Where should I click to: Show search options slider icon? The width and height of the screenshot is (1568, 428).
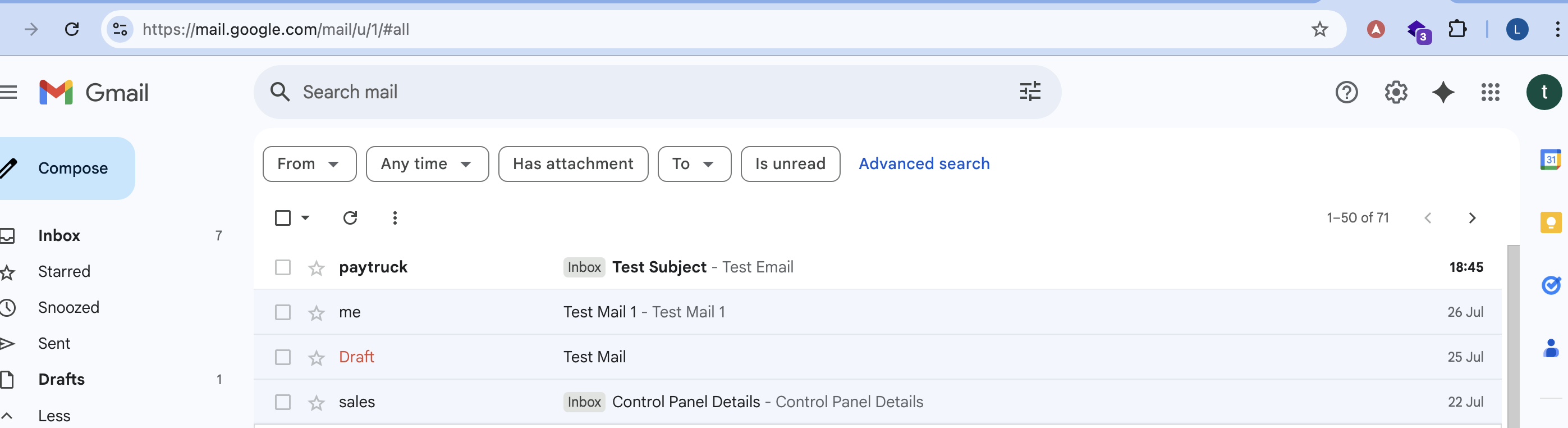click(1030, 92)
